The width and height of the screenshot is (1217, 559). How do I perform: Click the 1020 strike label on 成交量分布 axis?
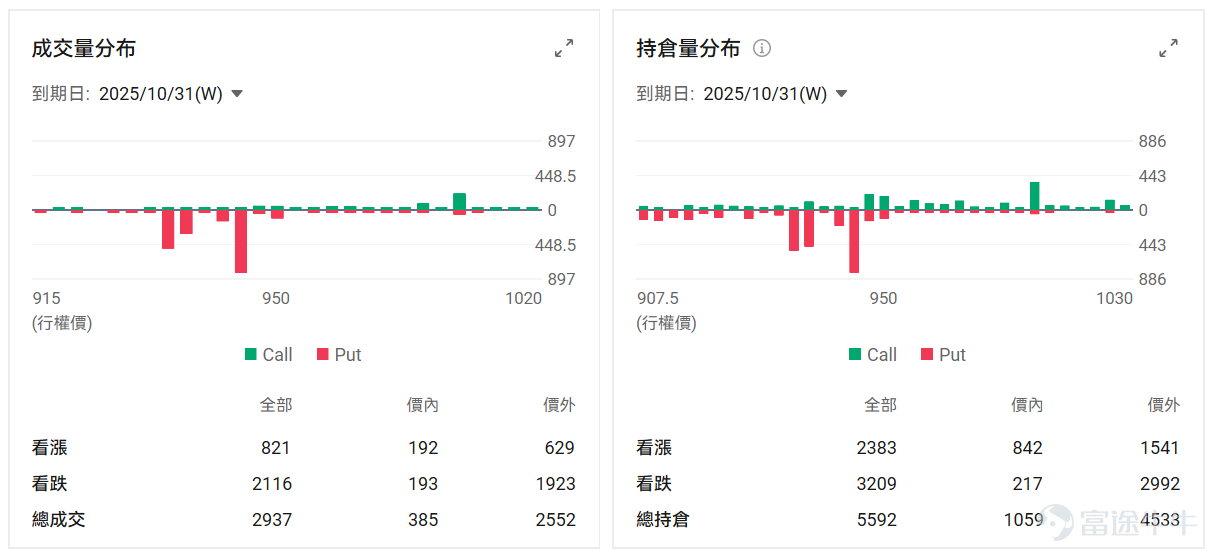[x=523, y=298]
